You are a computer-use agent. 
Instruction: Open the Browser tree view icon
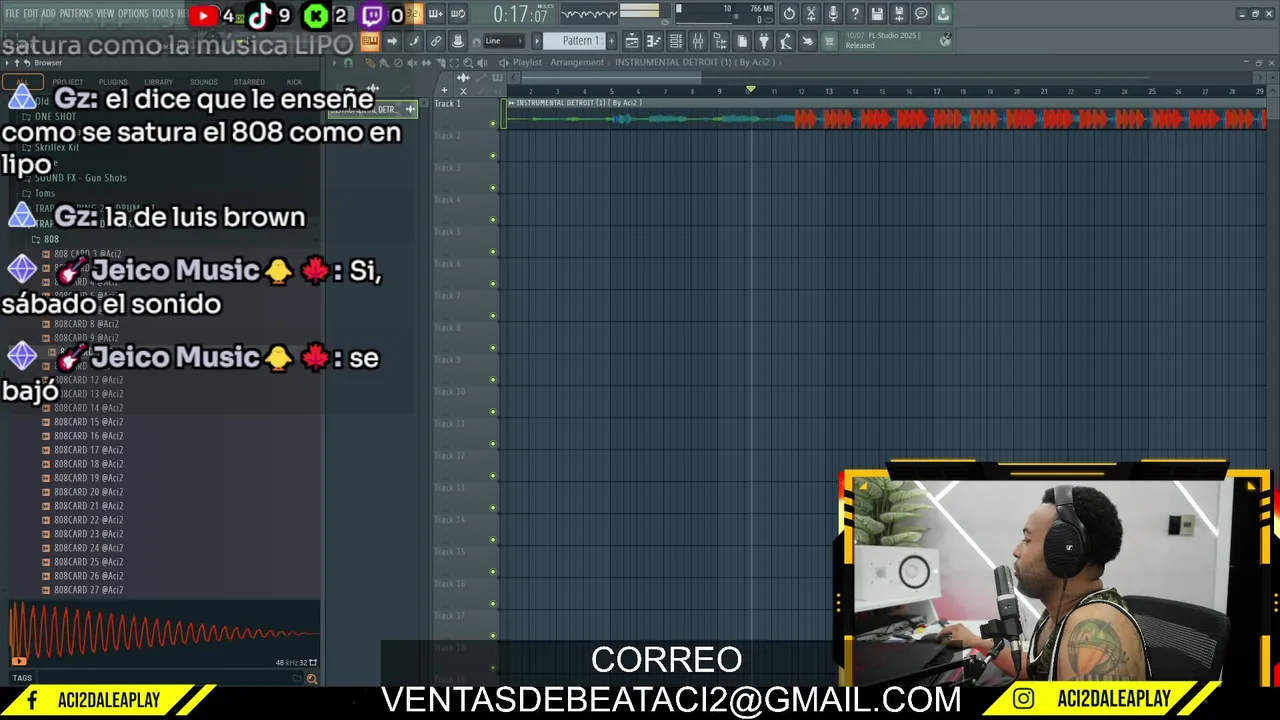coord(720,41)
